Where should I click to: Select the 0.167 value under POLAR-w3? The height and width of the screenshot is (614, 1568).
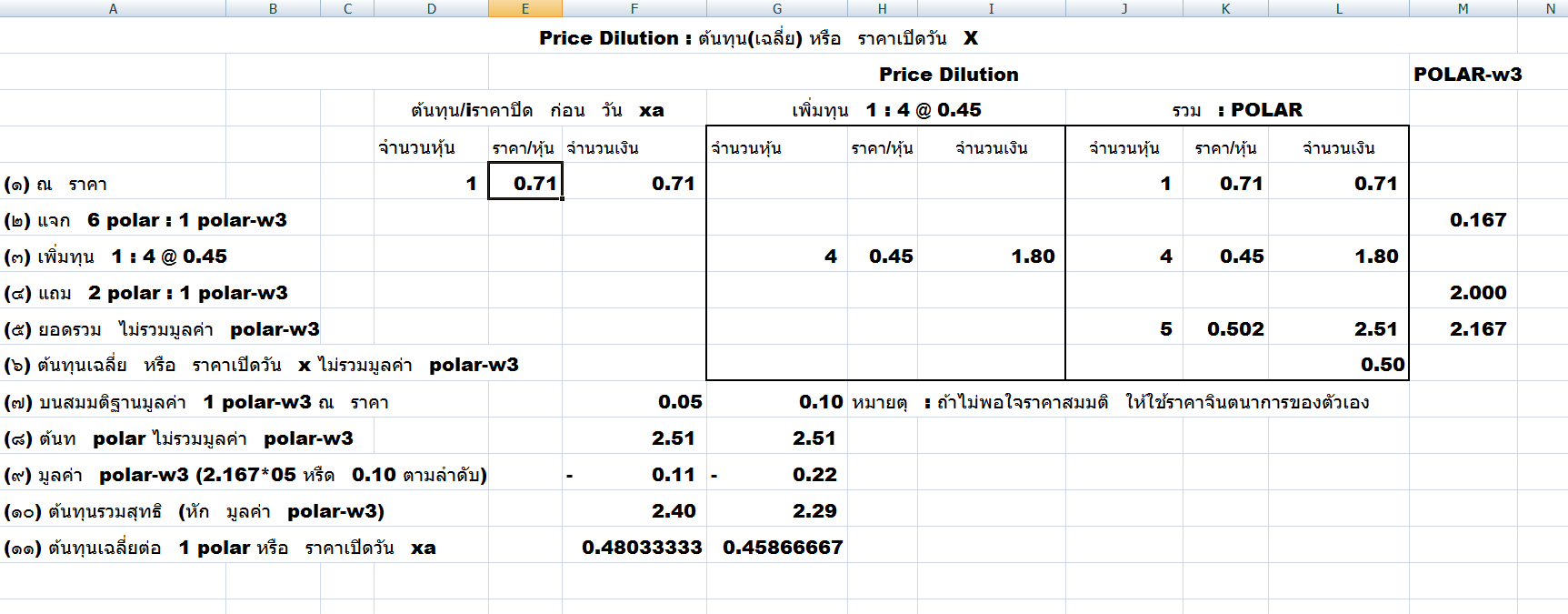pyautogui.click(x=1478, y=220)
